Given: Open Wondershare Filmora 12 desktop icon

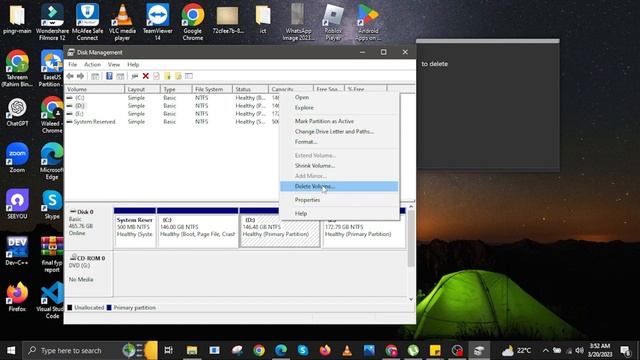Looking at the screenshot, I should [x=52, y=21].
